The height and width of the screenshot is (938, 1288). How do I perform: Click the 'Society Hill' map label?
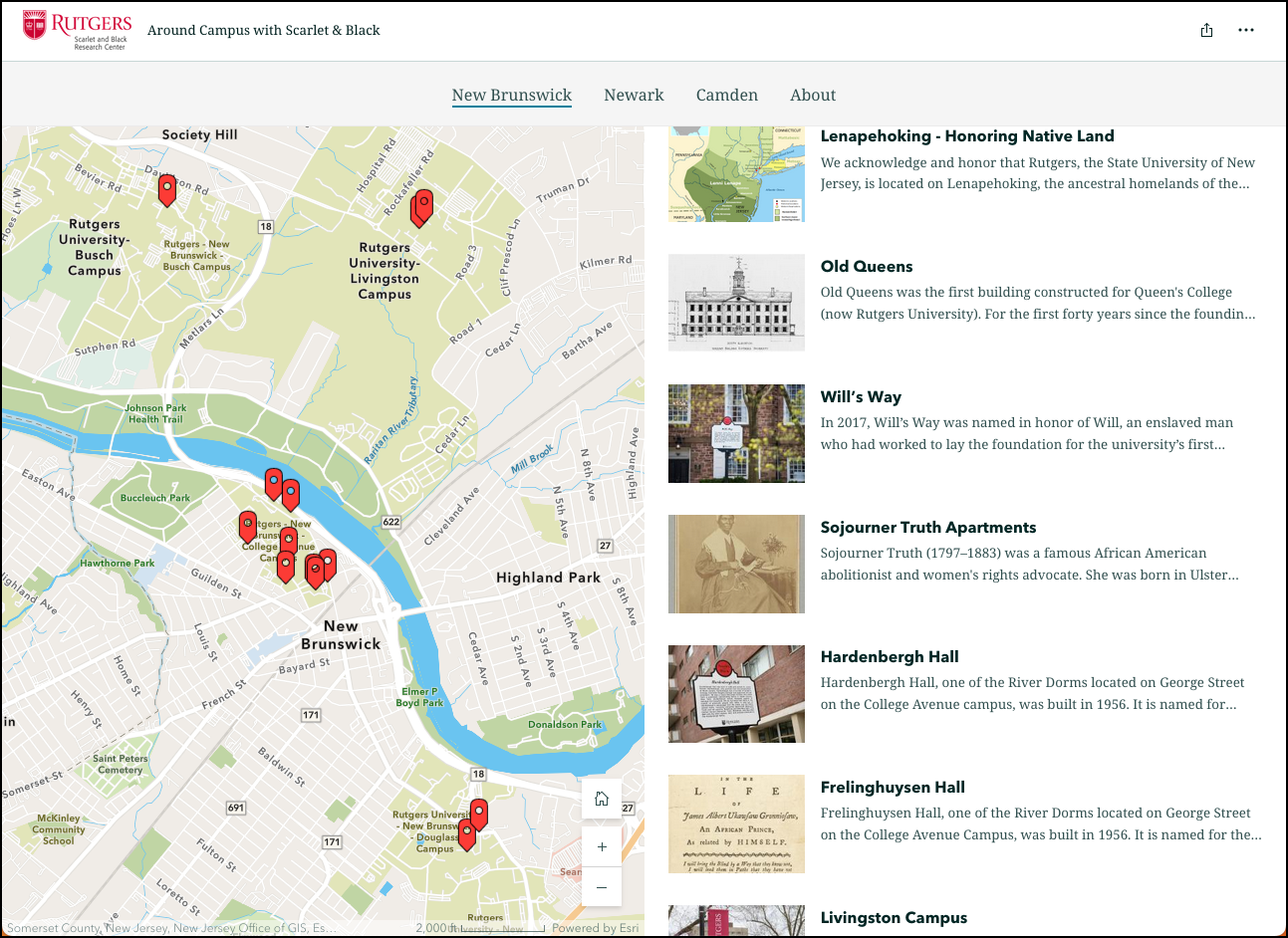point(200,134)
